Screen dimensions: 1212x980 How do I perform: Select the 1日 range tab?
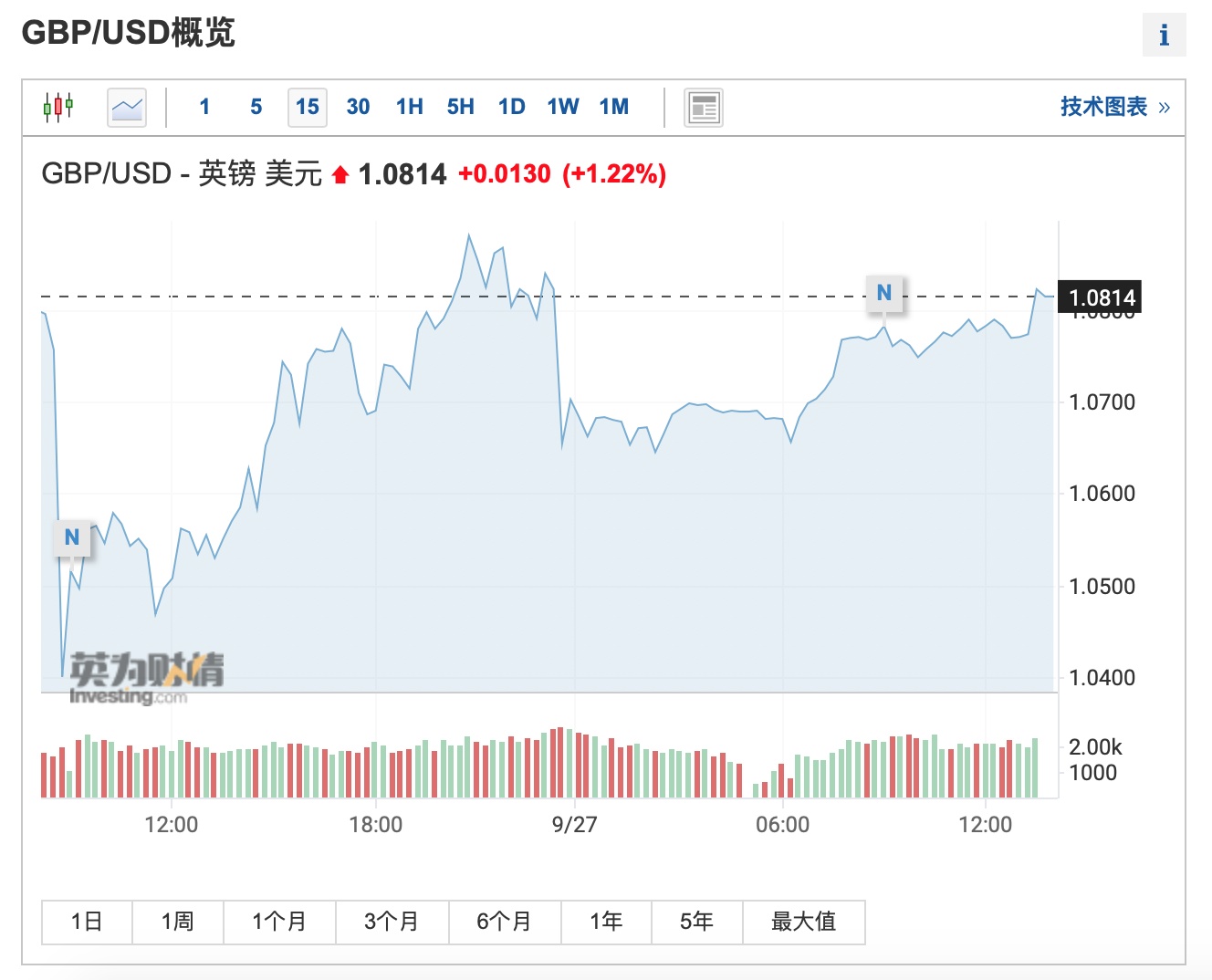coord(87,922)
